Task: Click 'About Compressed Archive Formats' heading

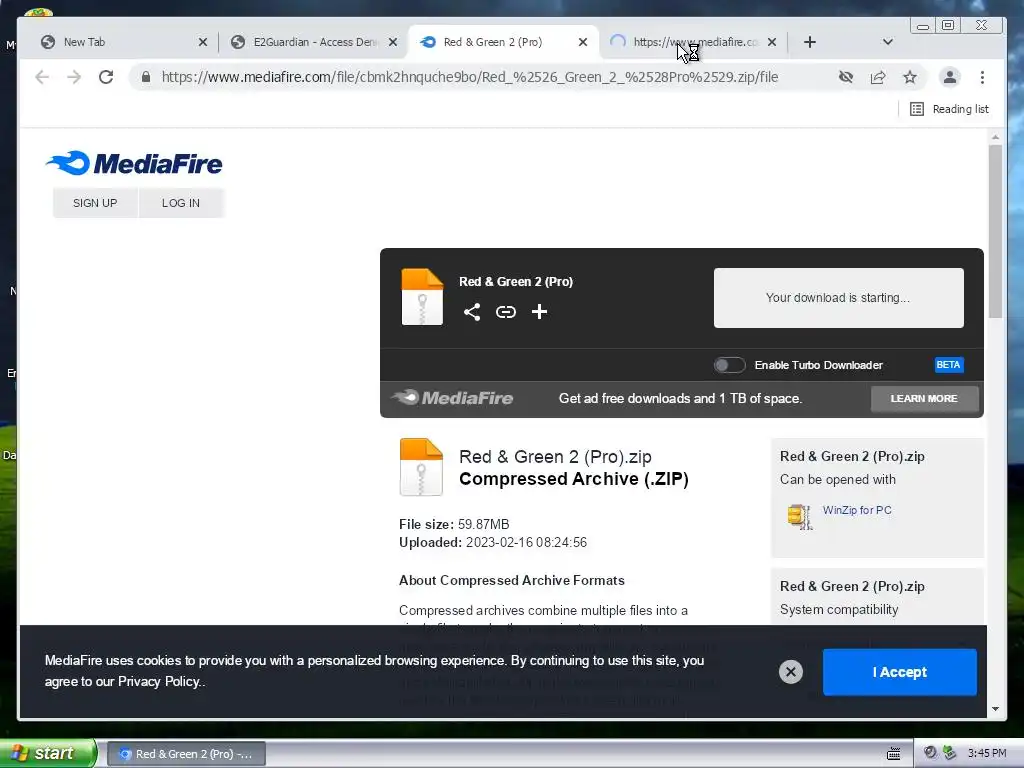Action: point(511,581)
